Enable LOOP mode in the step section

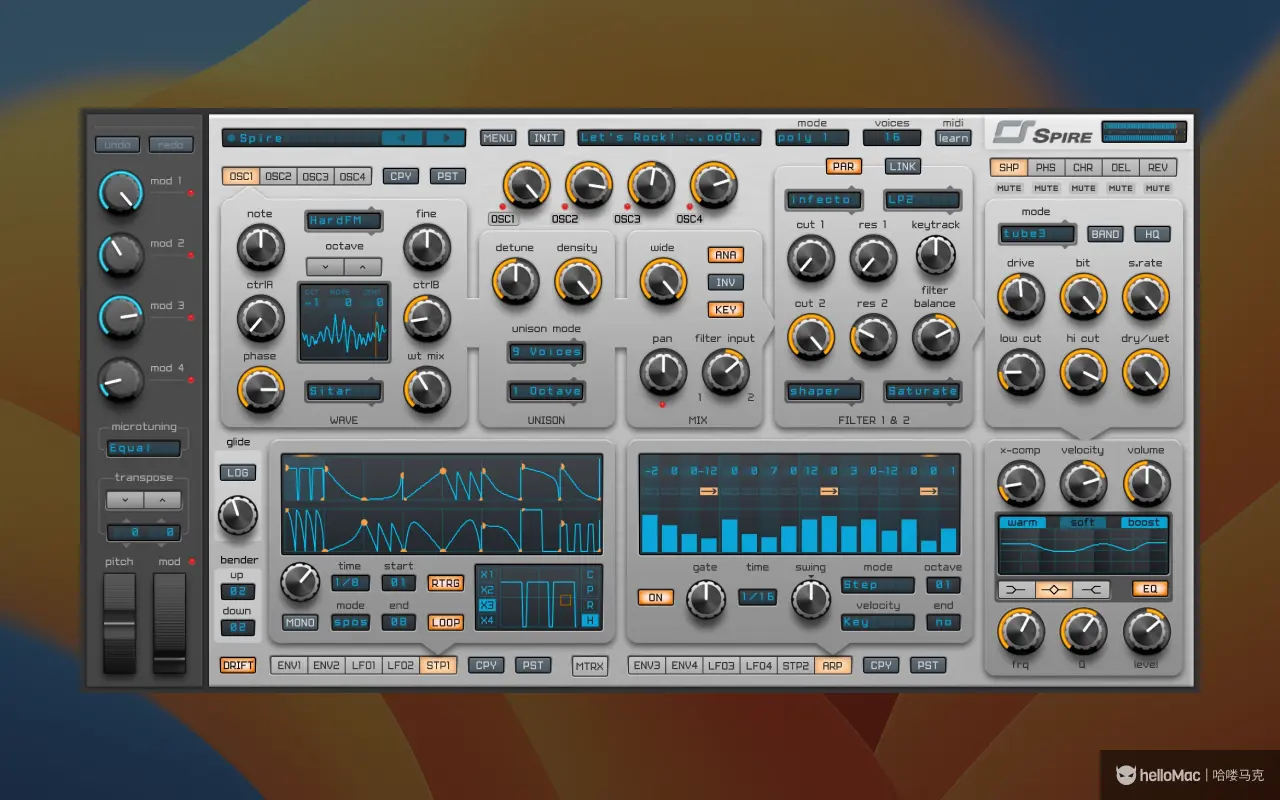click(444, 622)
